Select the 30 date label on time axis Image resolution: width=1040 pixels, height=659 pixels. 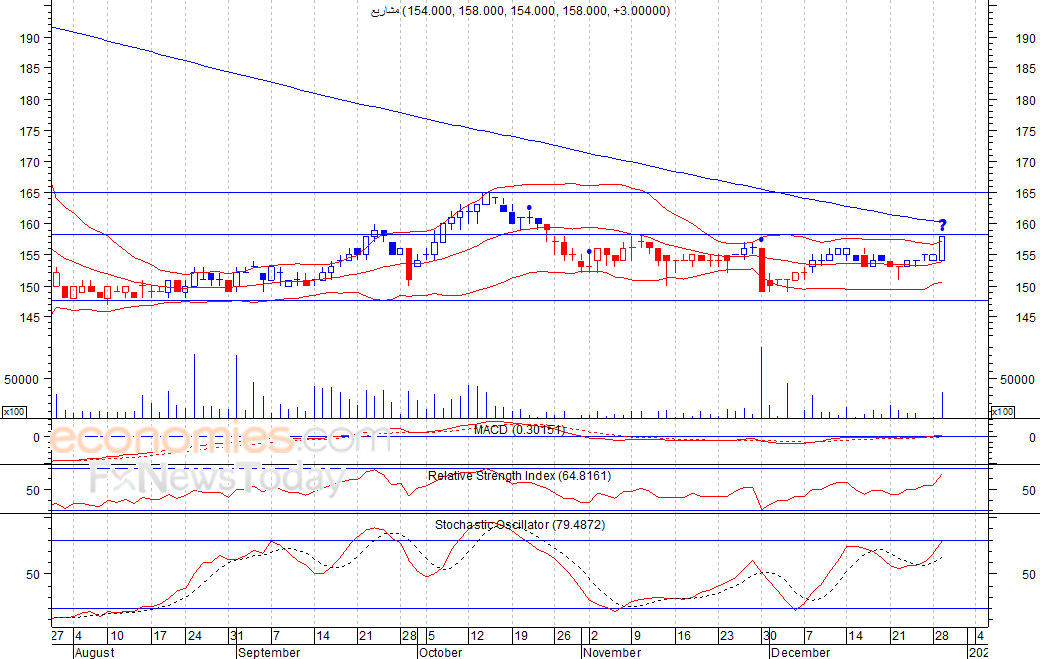(769, 636)
